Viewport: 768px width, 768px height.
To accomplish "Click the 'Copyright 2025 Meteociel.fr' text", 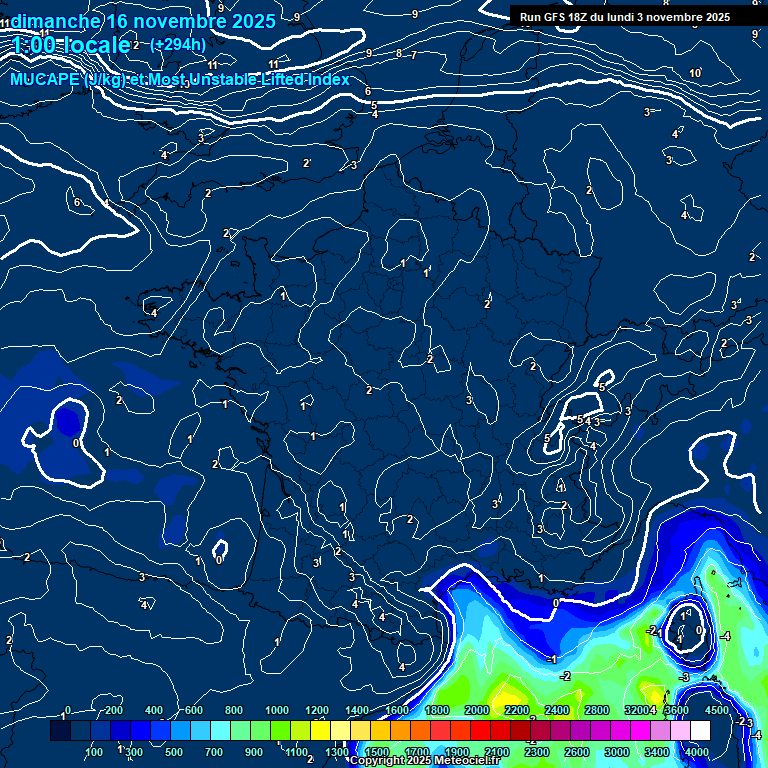I will point(425,760).
